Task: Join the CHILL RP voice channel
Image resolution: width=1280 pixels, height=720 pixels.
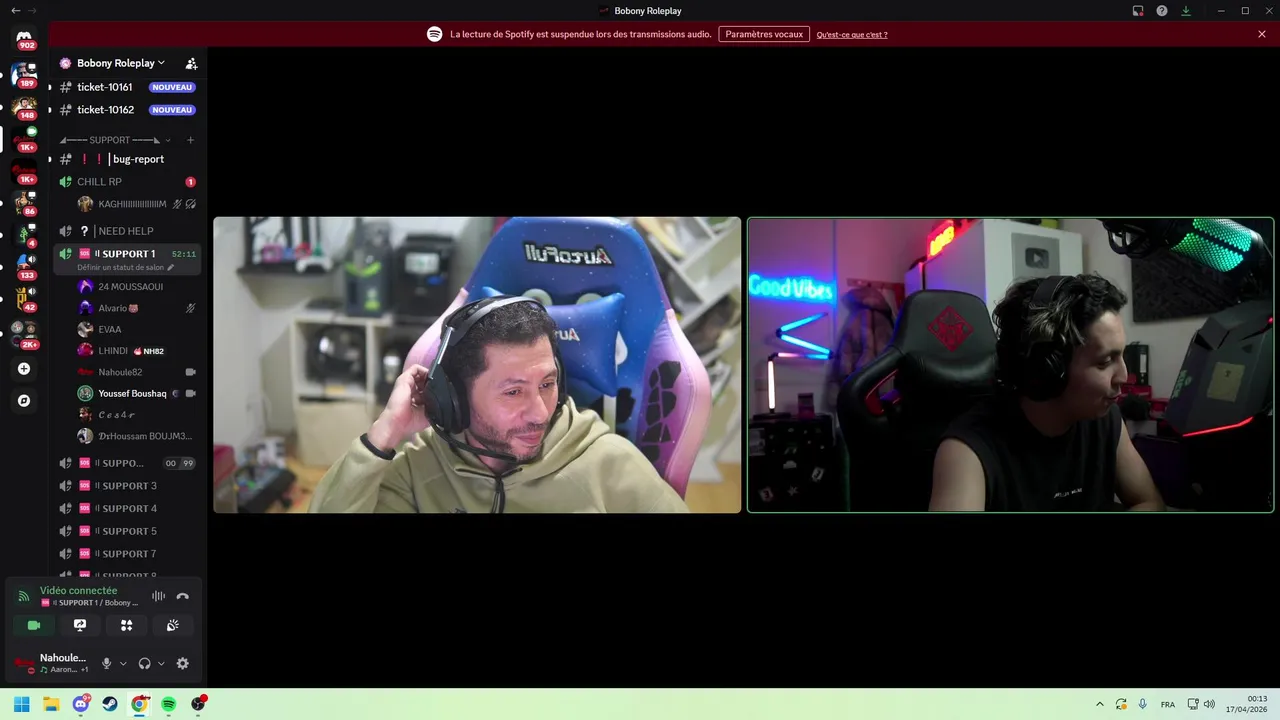Action: [x=127, y=182]
